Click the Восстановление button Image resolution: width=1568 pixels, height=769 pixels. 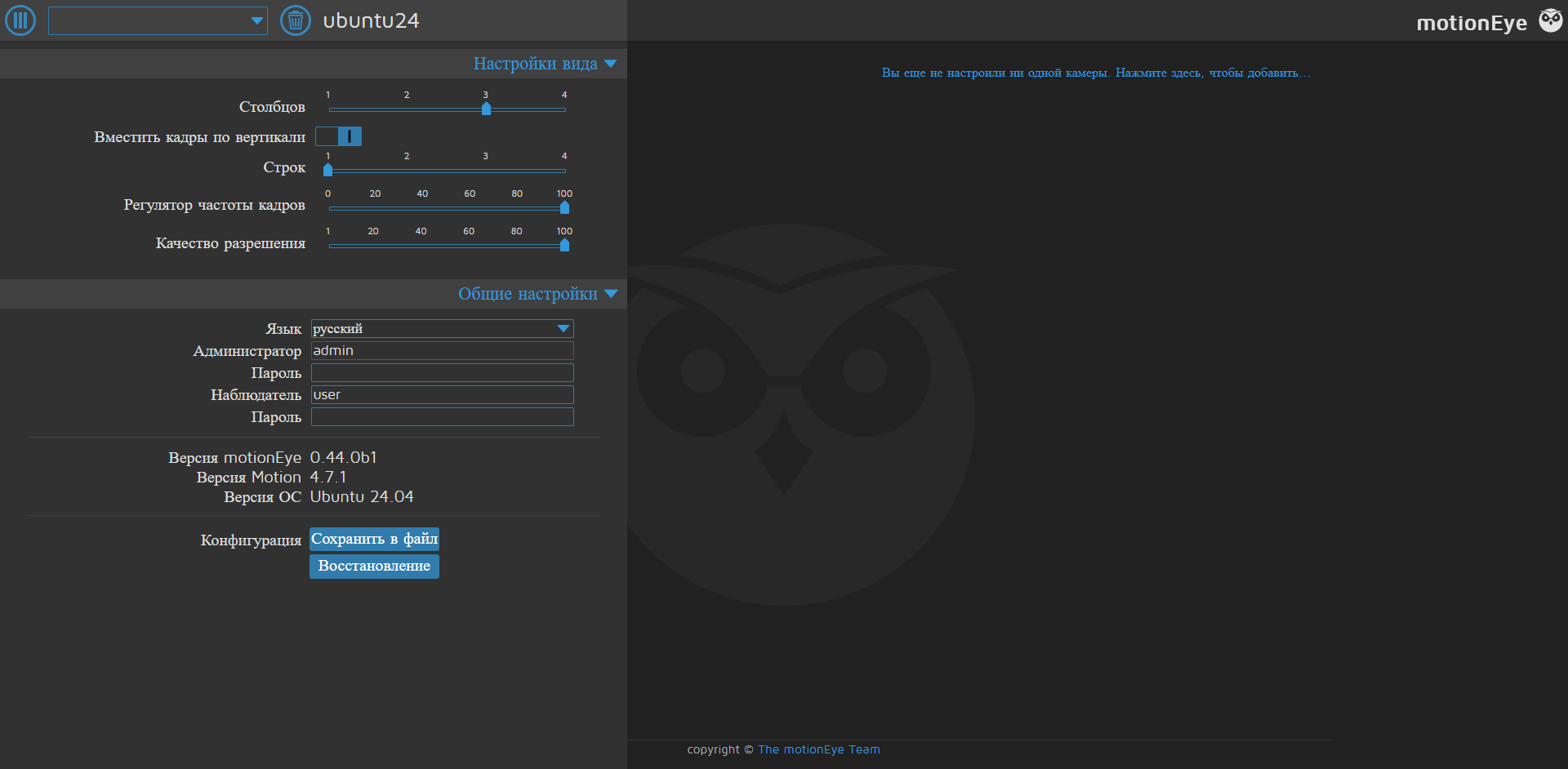pos(374,566)
